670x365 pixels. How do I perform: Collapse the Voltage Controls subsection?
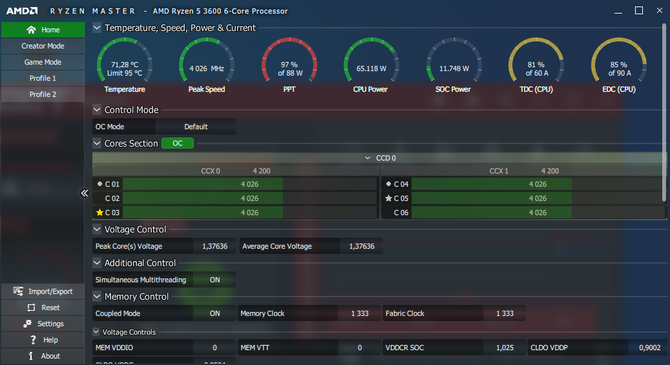pyautogui.click(x=96, y=332)
